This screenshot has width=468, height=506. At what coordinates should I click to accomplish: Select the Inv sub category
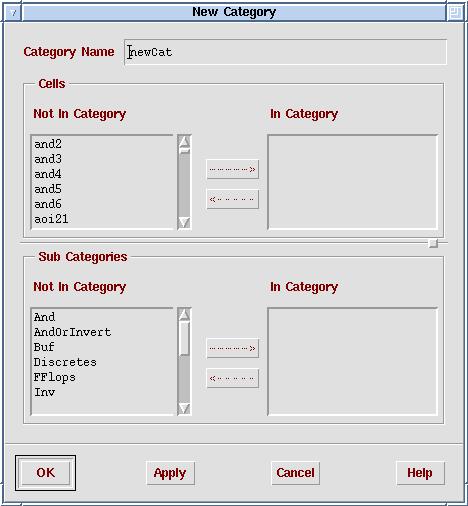pyautogui.click(x=44, y=392)
